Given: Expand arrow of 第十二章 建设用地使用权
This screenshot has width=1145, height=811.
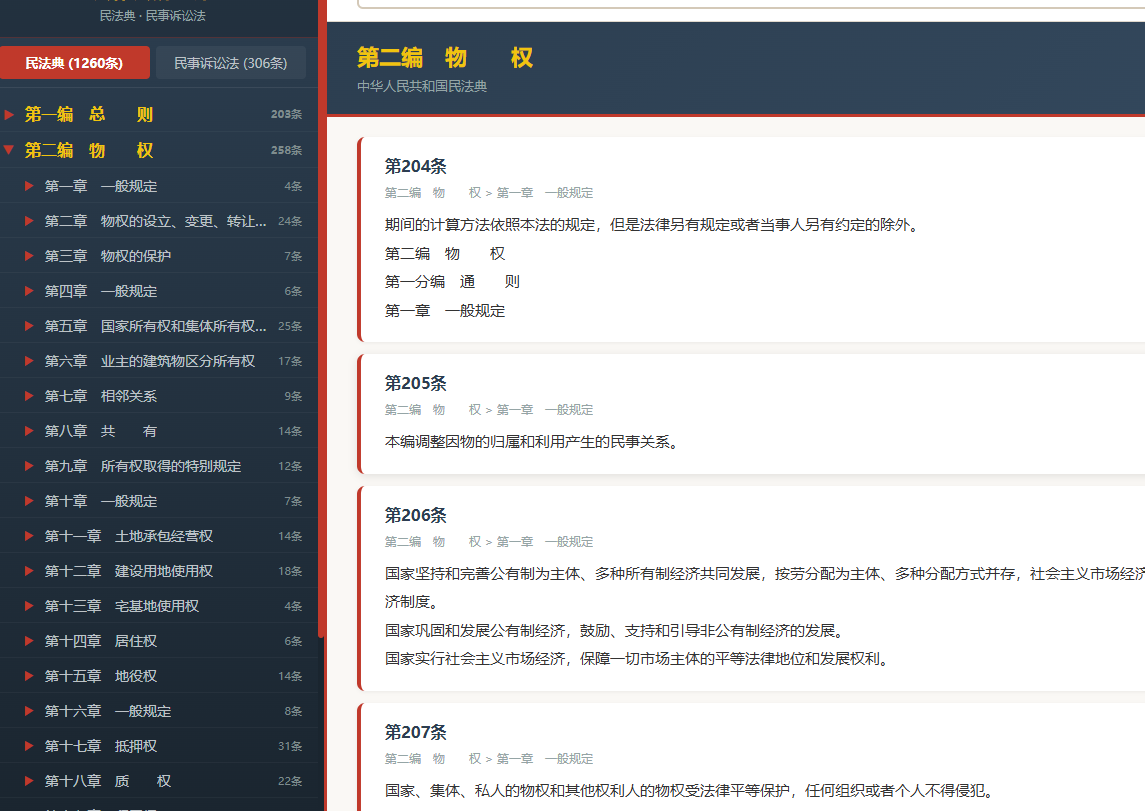Looking at the screenshot, I should 29,572.
